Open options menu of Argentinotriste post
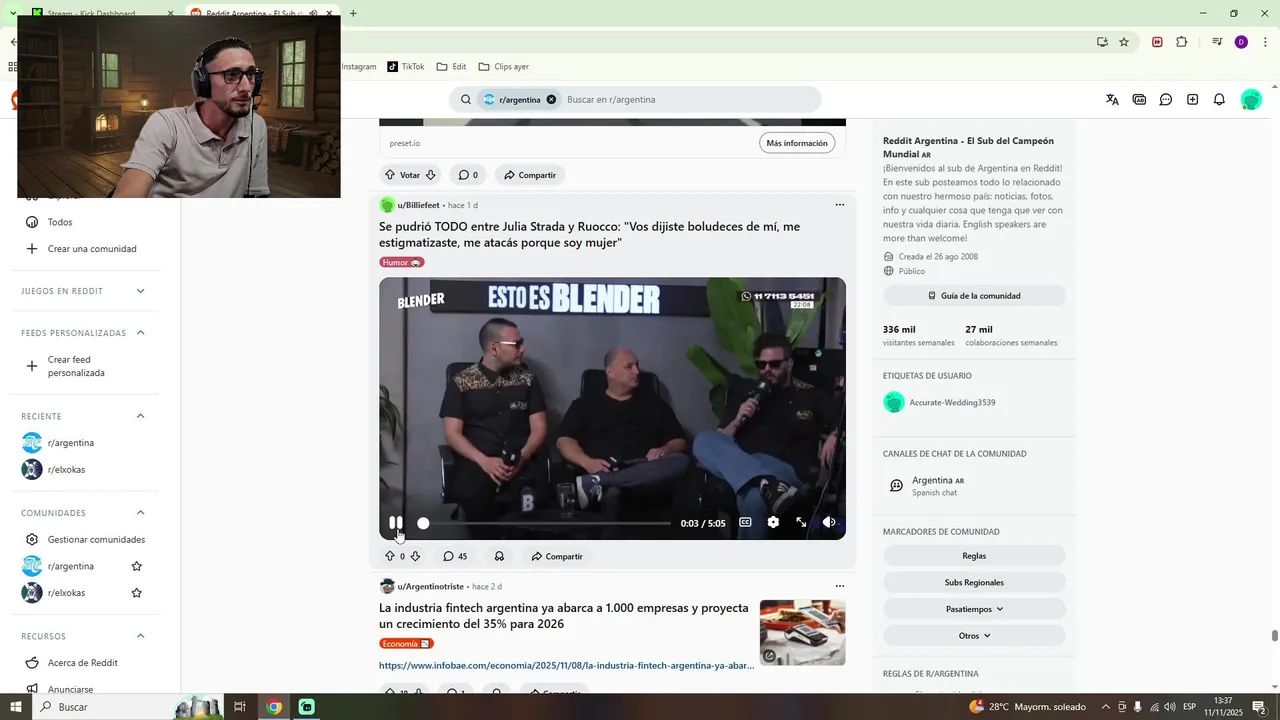Viewport: 1280px width, 720px height. [x=839, y=586]
